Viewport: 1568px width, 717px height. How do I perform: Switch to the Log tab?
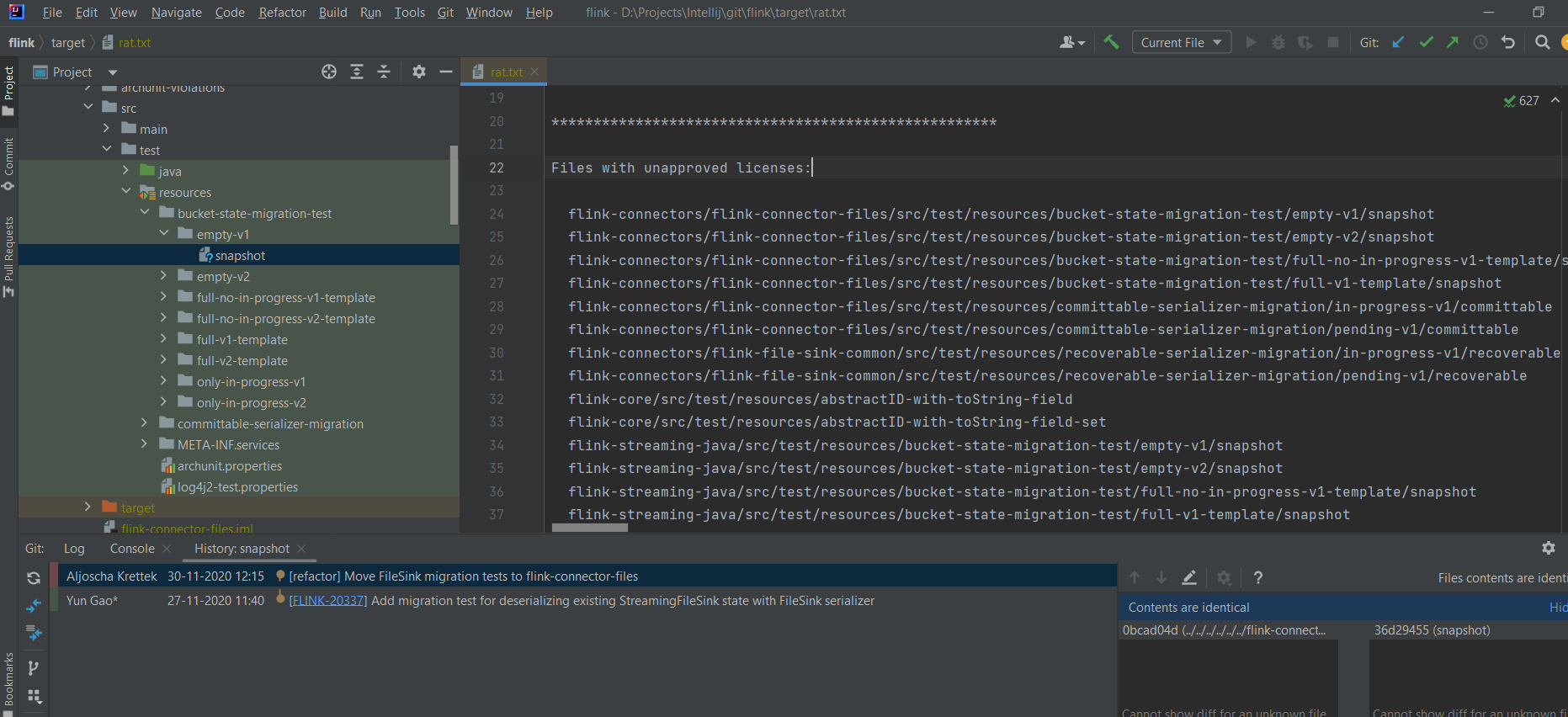click(74, 548)
